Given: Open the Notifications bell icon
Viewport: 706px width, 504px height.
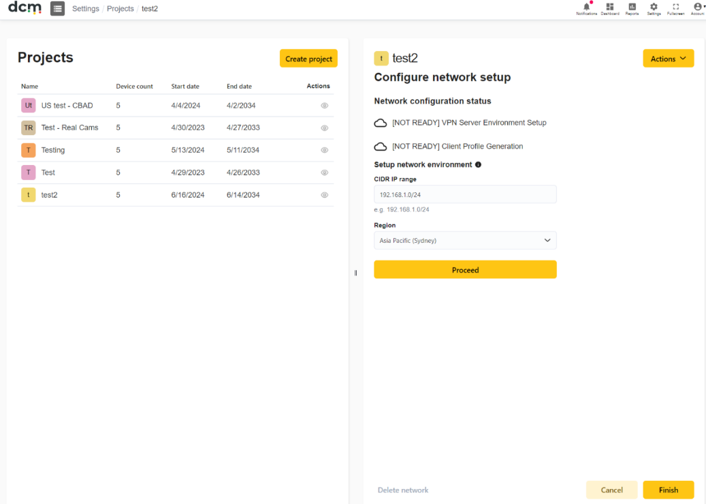Looking at the screenshot, I should (x=586, y=8).
